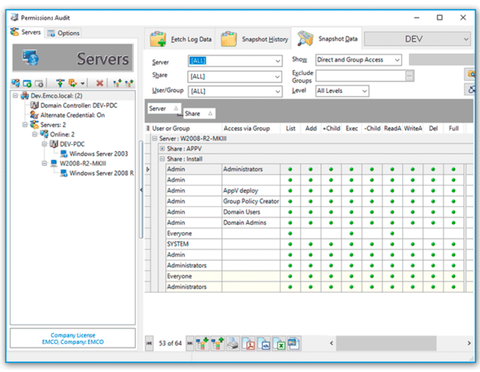This screenshot has width=480, height=372.
Task: Open the Fetch Log Data tab
Action: pyautogui.click(x=180, y=39)
